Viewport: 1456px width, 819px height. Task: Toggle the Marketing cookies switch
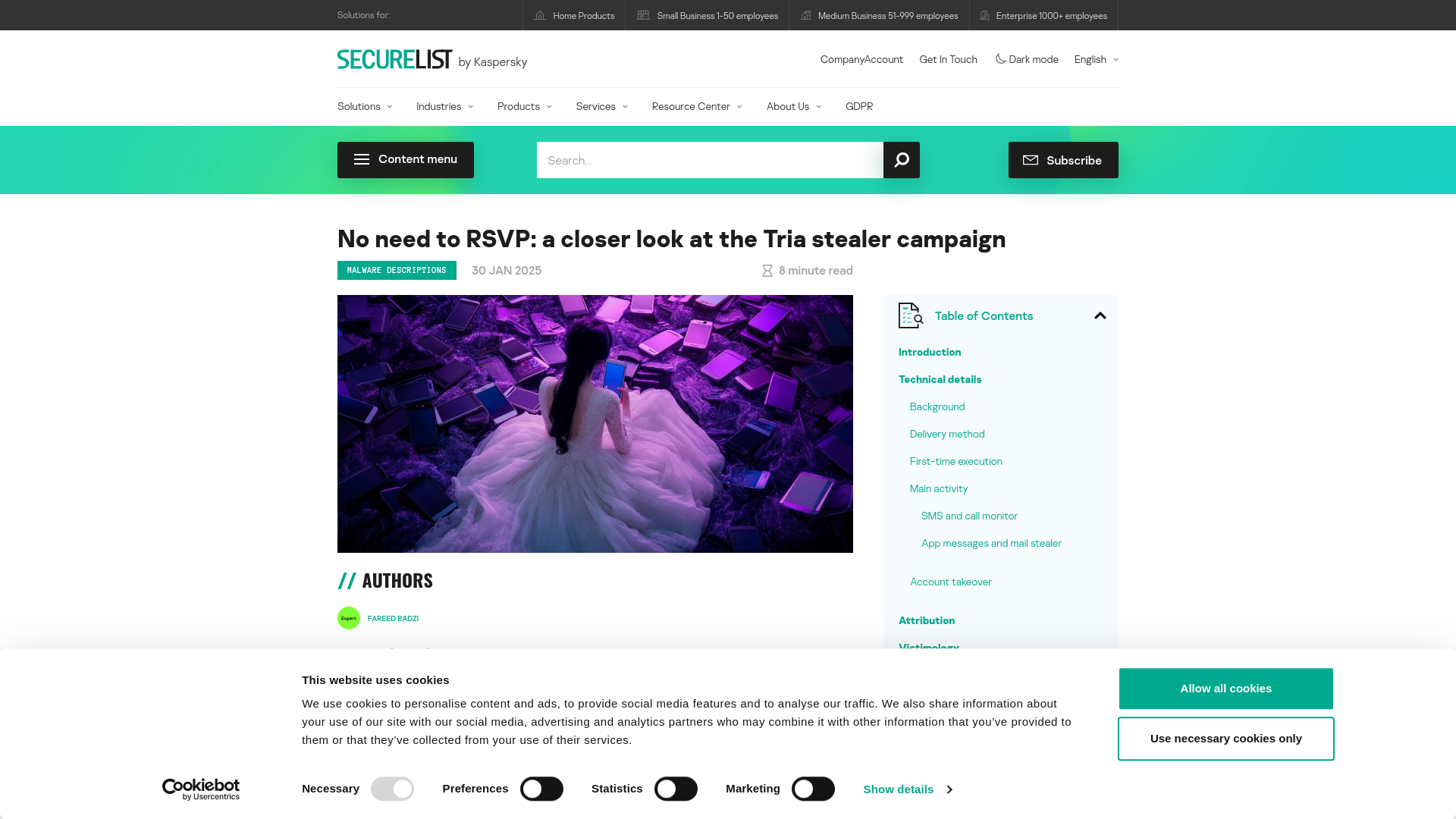click(811, 789)
